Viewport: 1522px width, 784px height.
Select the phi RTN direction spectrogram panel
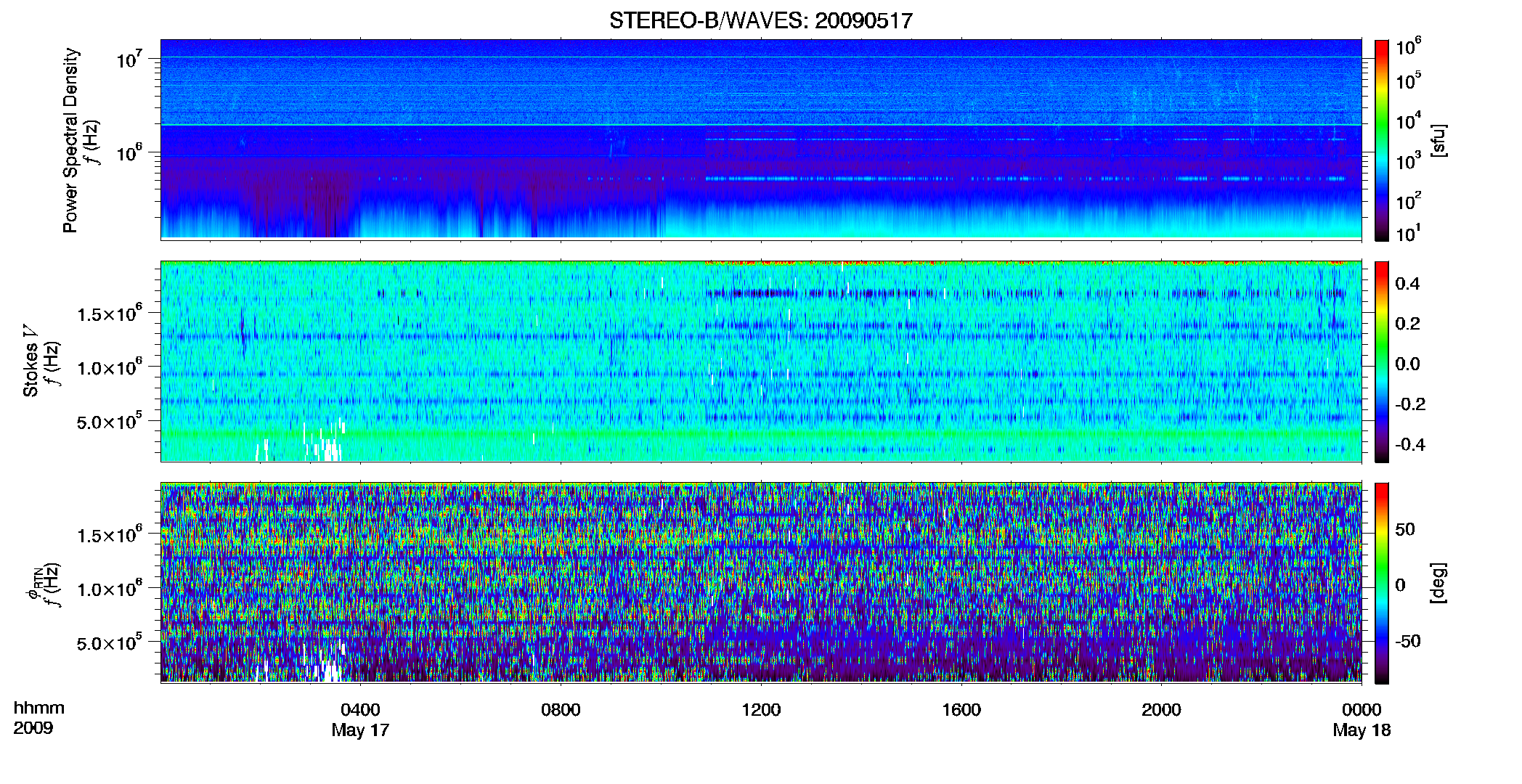(761, 582)
